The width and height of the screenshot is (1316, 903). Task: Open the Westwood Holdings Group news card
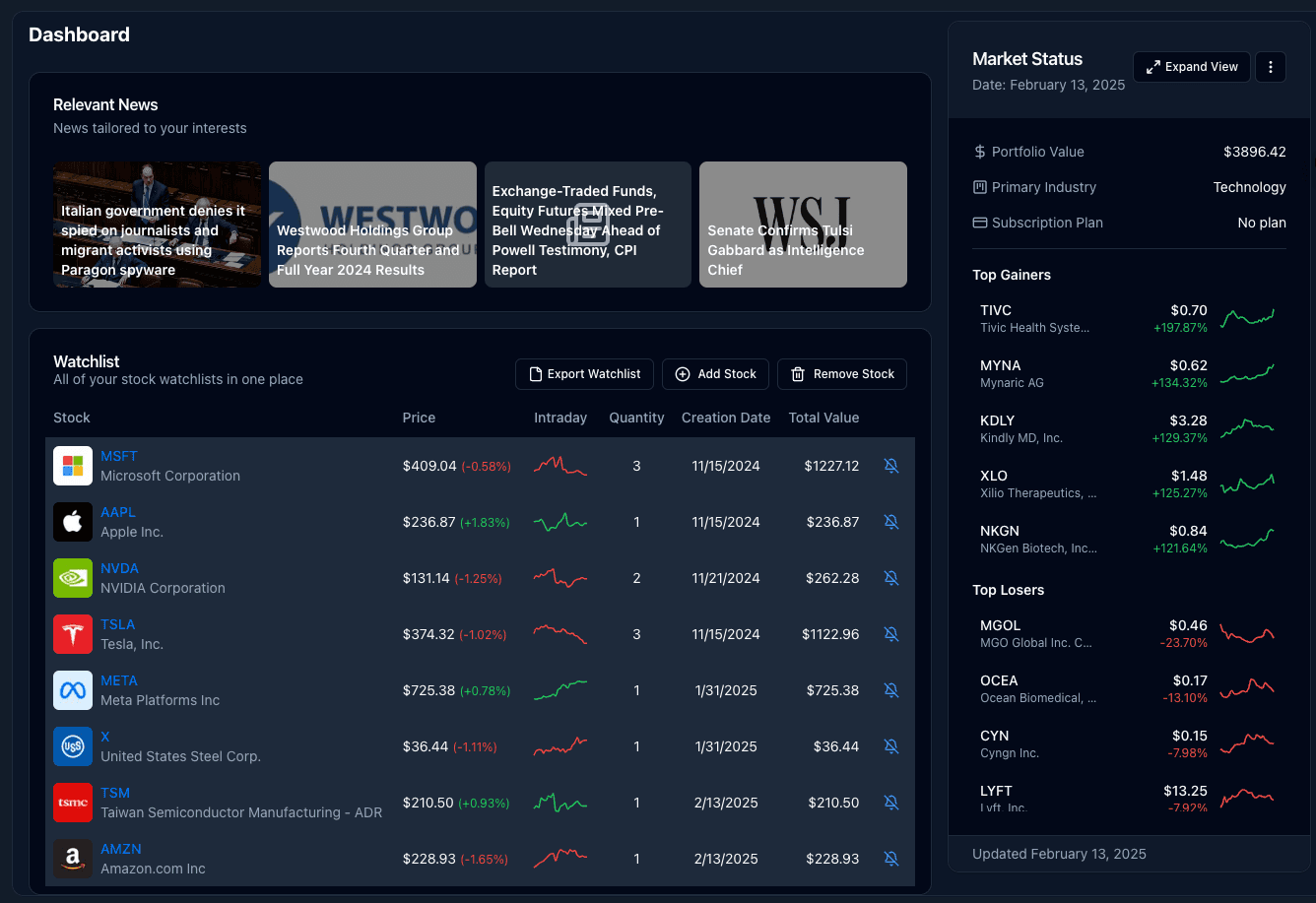click(x=372, y=225)
